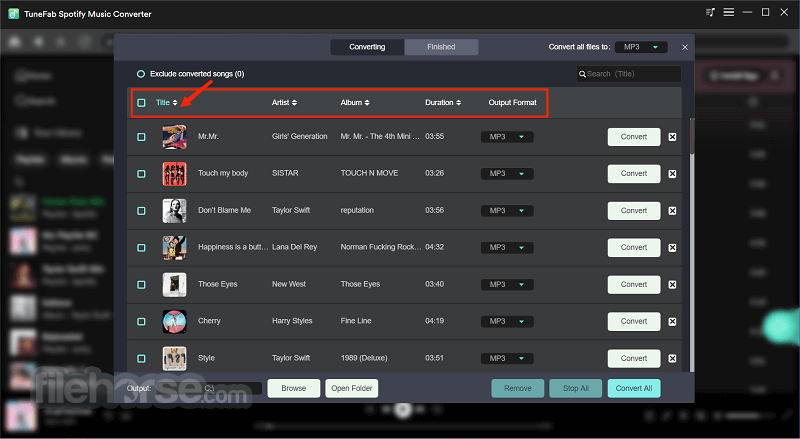Image resolution: width=800 pixels, height=439 pixels.
Task: Open Cherry output format dropdown
Action: pos(507,322)
